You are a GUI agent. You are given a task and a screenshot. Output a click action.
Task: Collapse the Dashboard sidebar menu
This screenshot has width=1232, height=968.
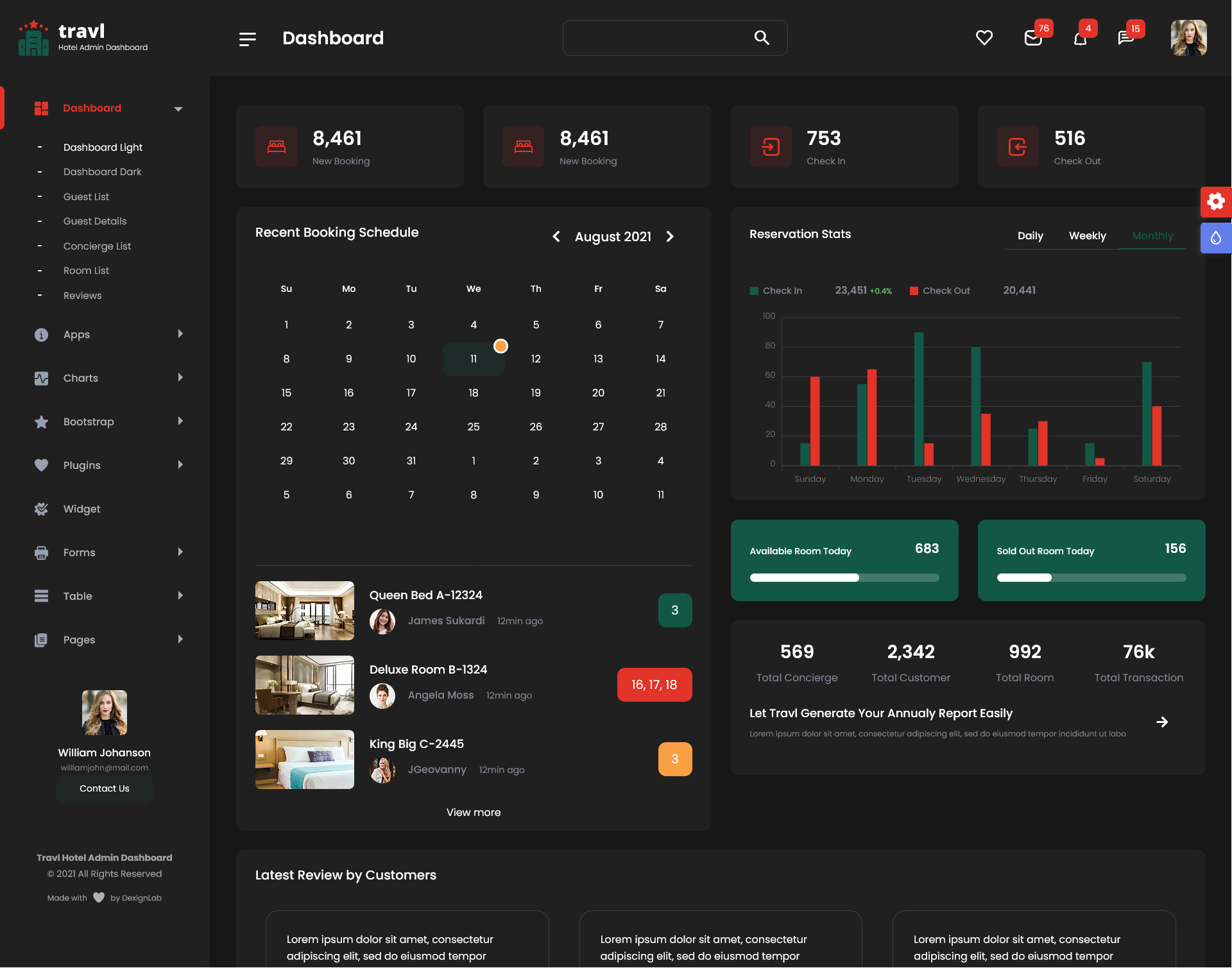[178, 109]
